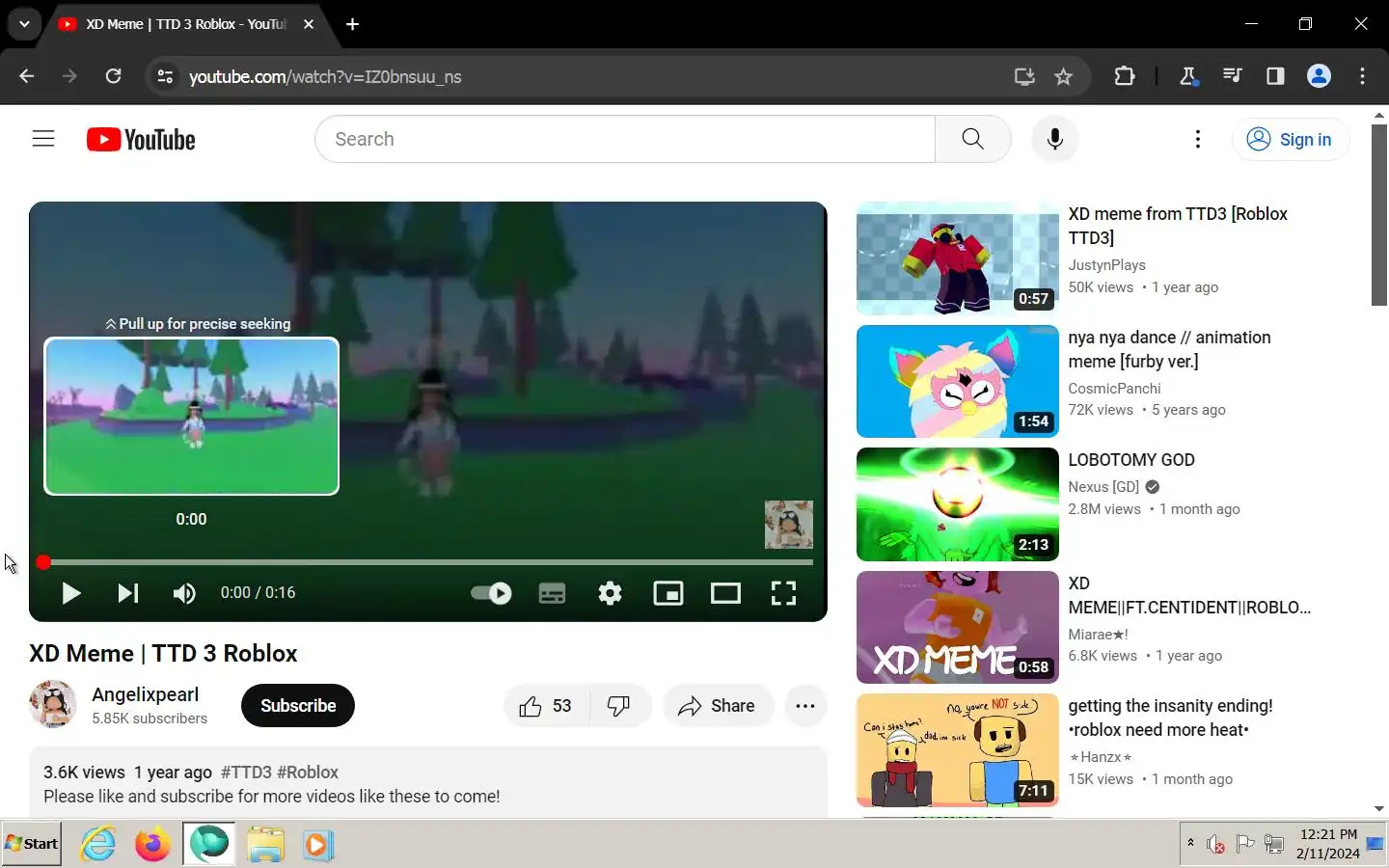Open the YouTube guide hamburger menu

(43, 139)
